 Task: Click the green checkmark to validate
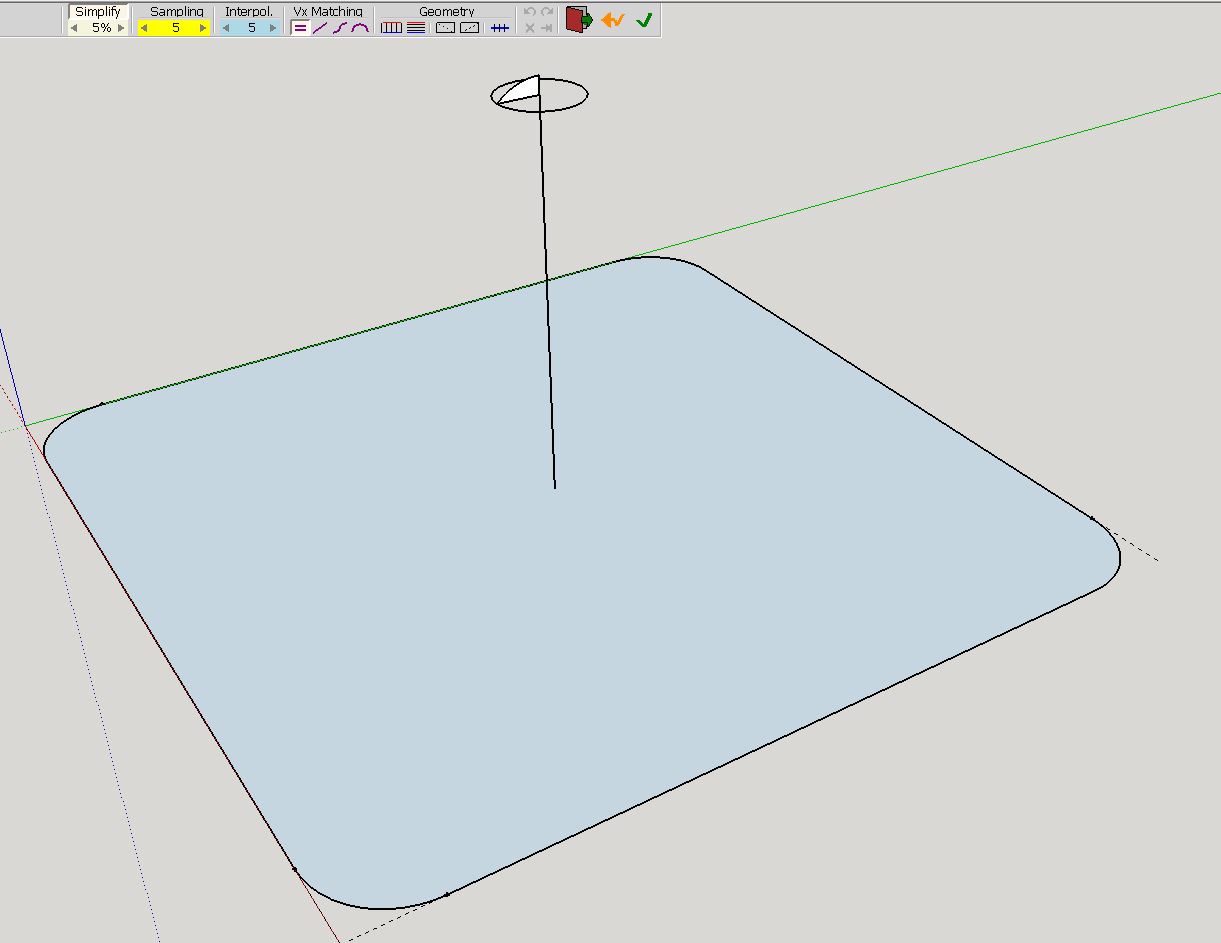(x=644, y=20)
